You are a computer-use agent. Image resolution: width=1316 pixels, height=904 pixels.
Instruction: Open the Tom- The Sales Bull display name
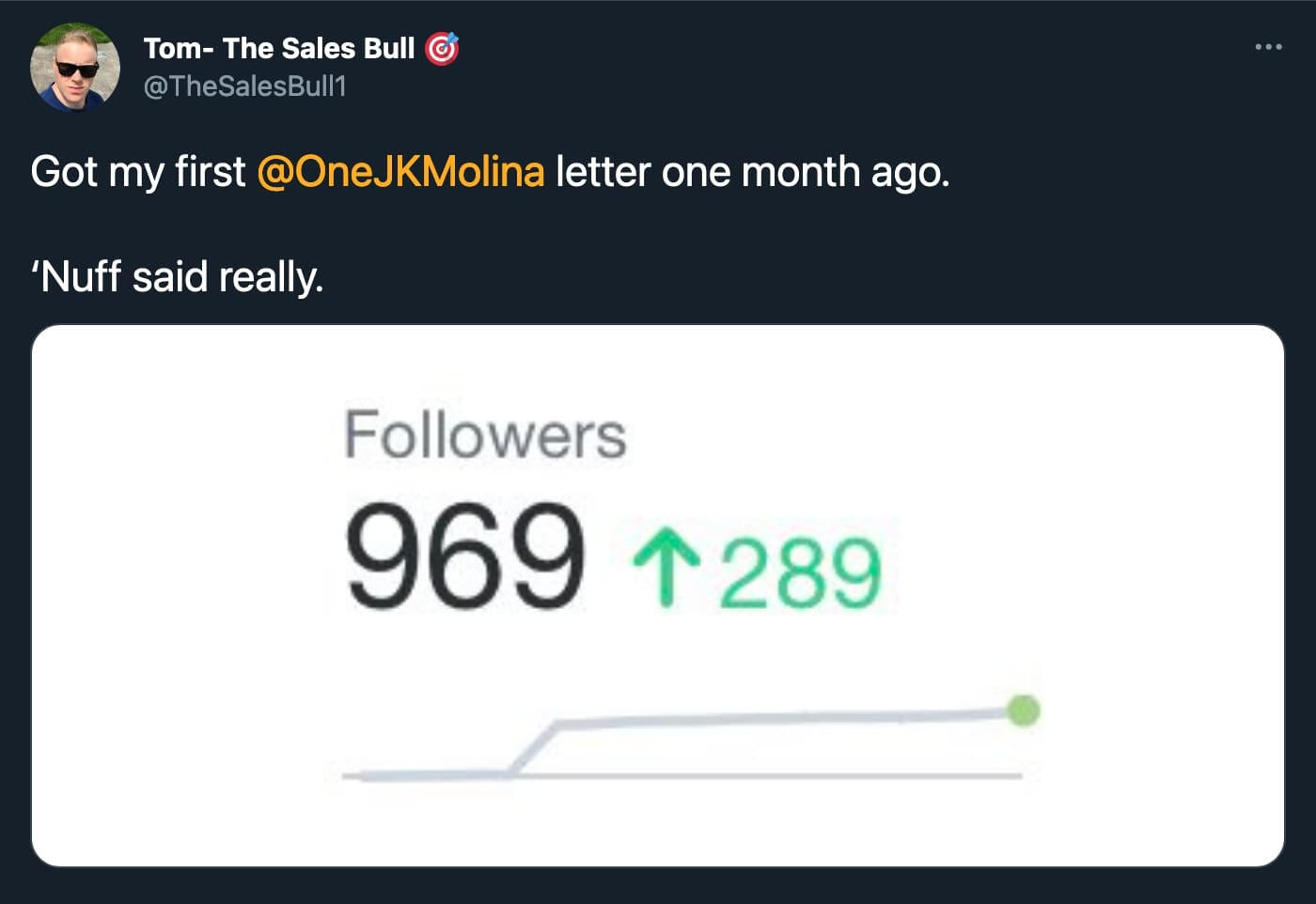tap(278, 48)
